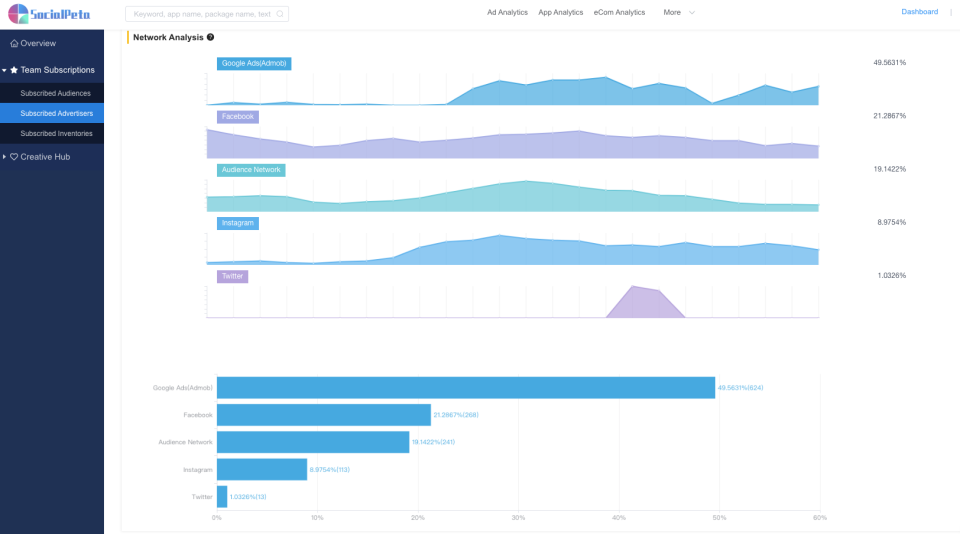Click the Audience Network chart label tag

tap(251, 170)
